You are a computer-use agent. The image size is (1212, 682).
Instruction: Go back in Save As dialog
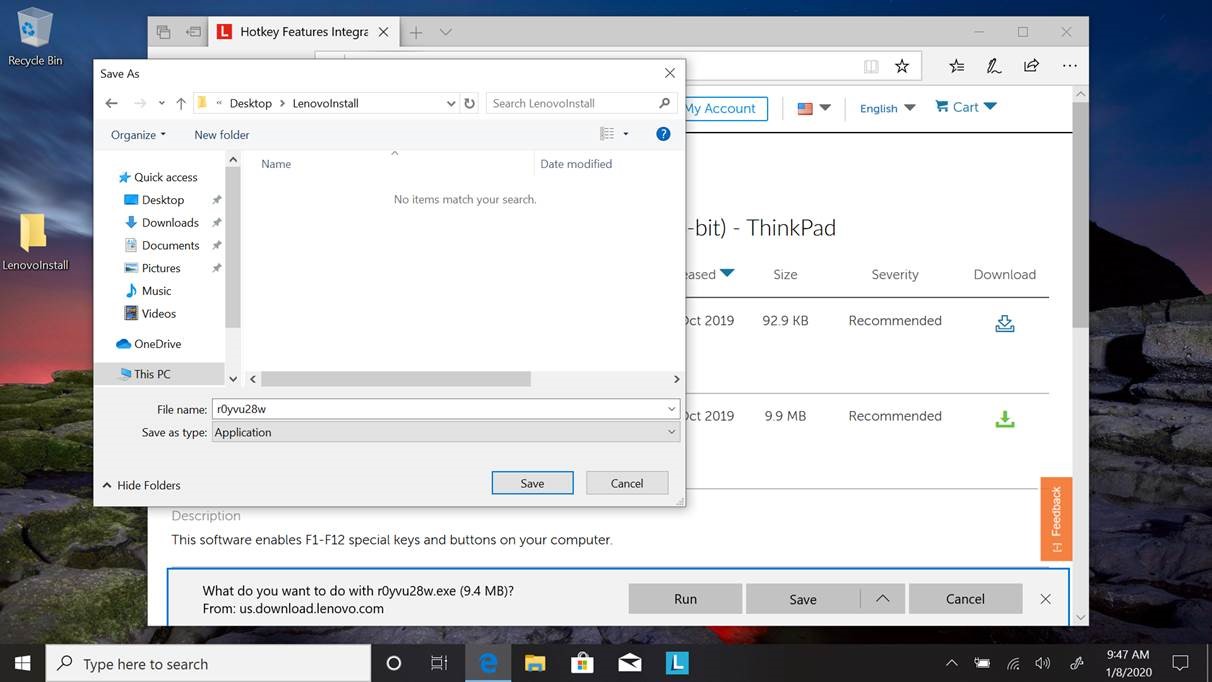[112, 103]
